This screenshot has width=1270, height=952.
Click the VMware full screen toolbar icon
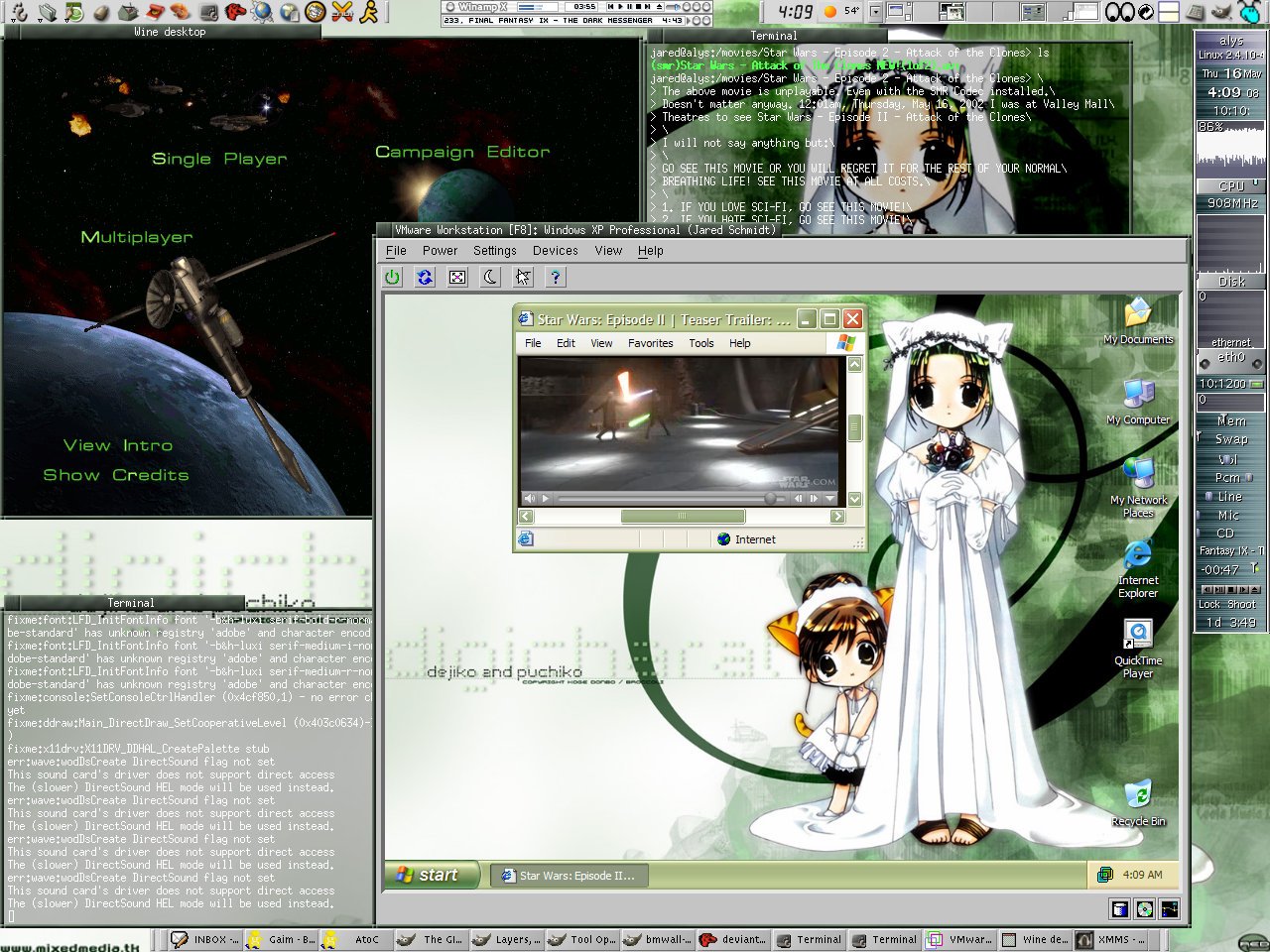[457, 278]
